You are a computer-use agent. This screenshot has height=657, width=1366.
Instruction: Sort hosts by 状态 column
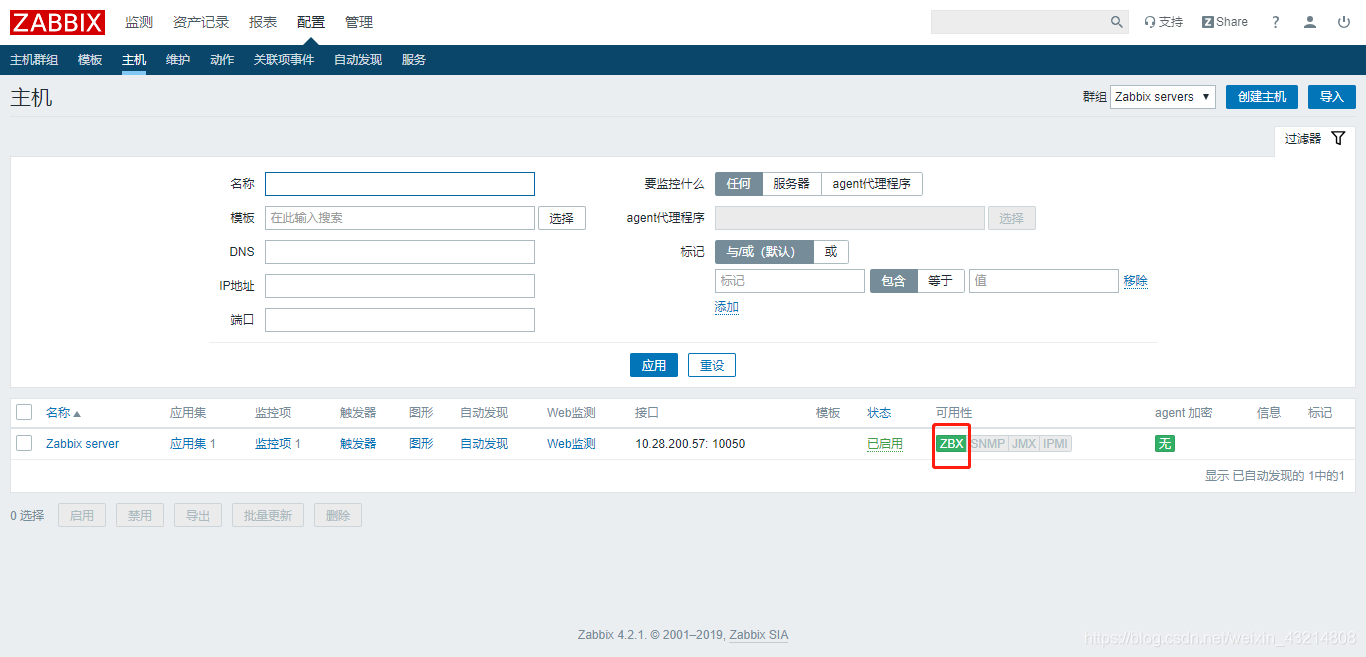pyautogui.click(x=879, y=413)
